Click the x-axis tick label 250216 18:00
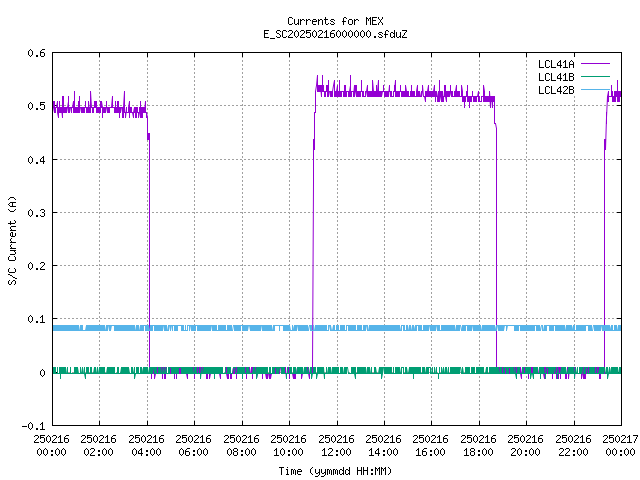The height and width of the screenshot is (480, 640). click(478, 445)
